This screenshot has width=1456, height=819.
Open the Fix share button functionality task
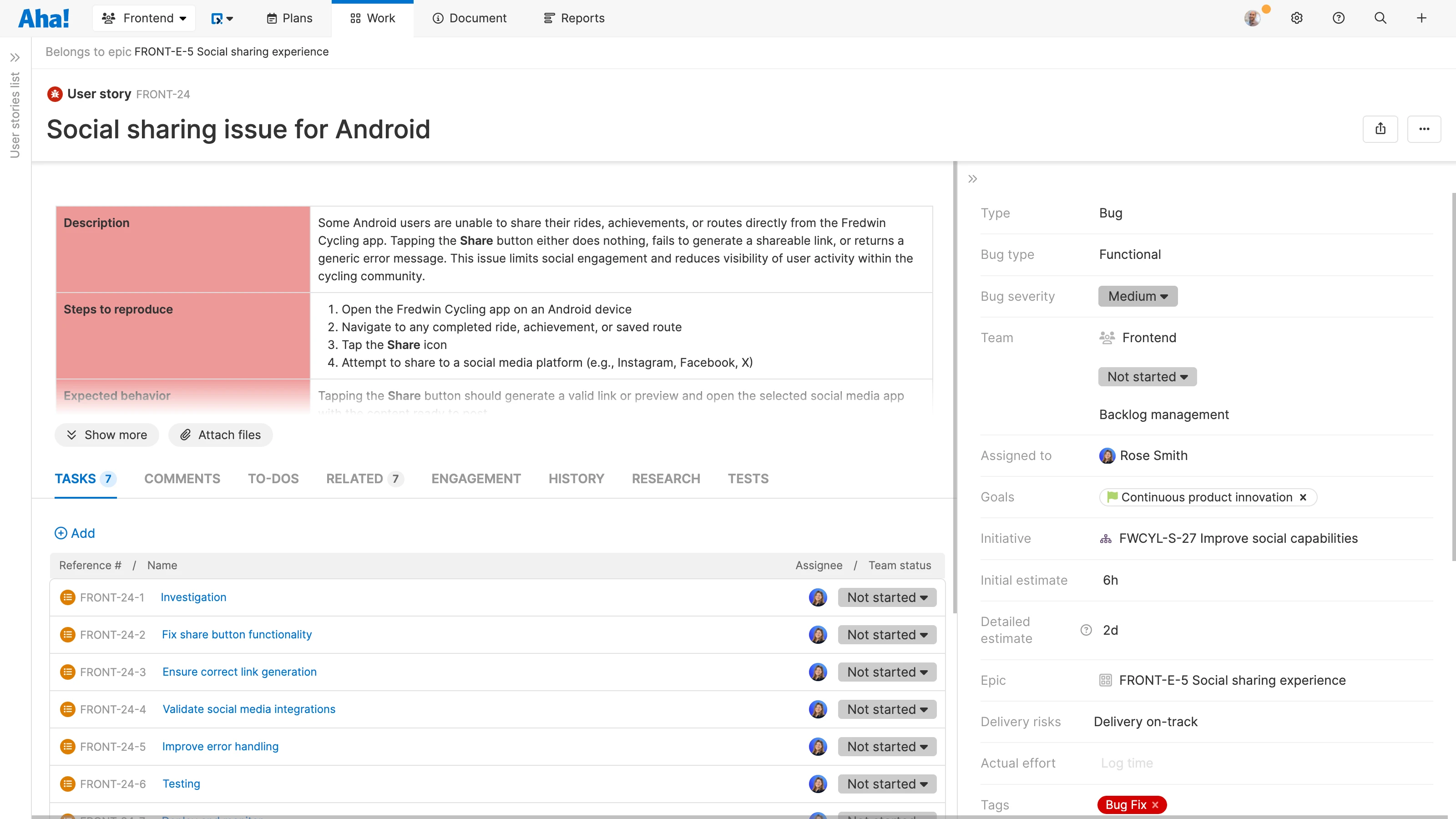(x=236, y=635)
